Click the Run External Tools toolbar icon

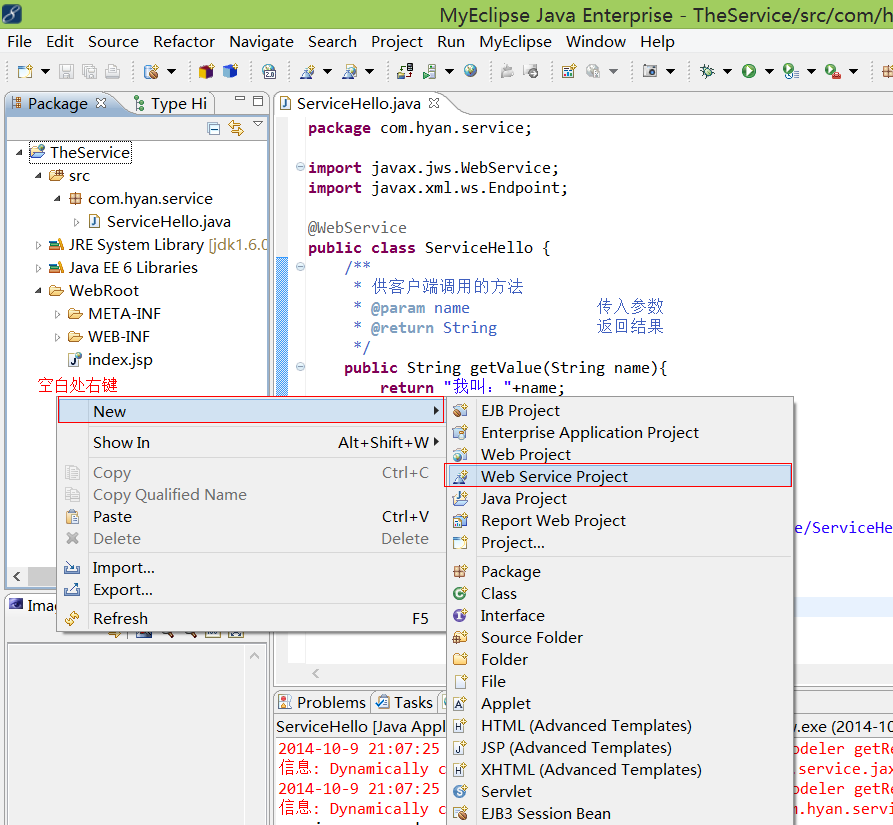[x=833, y=71]
